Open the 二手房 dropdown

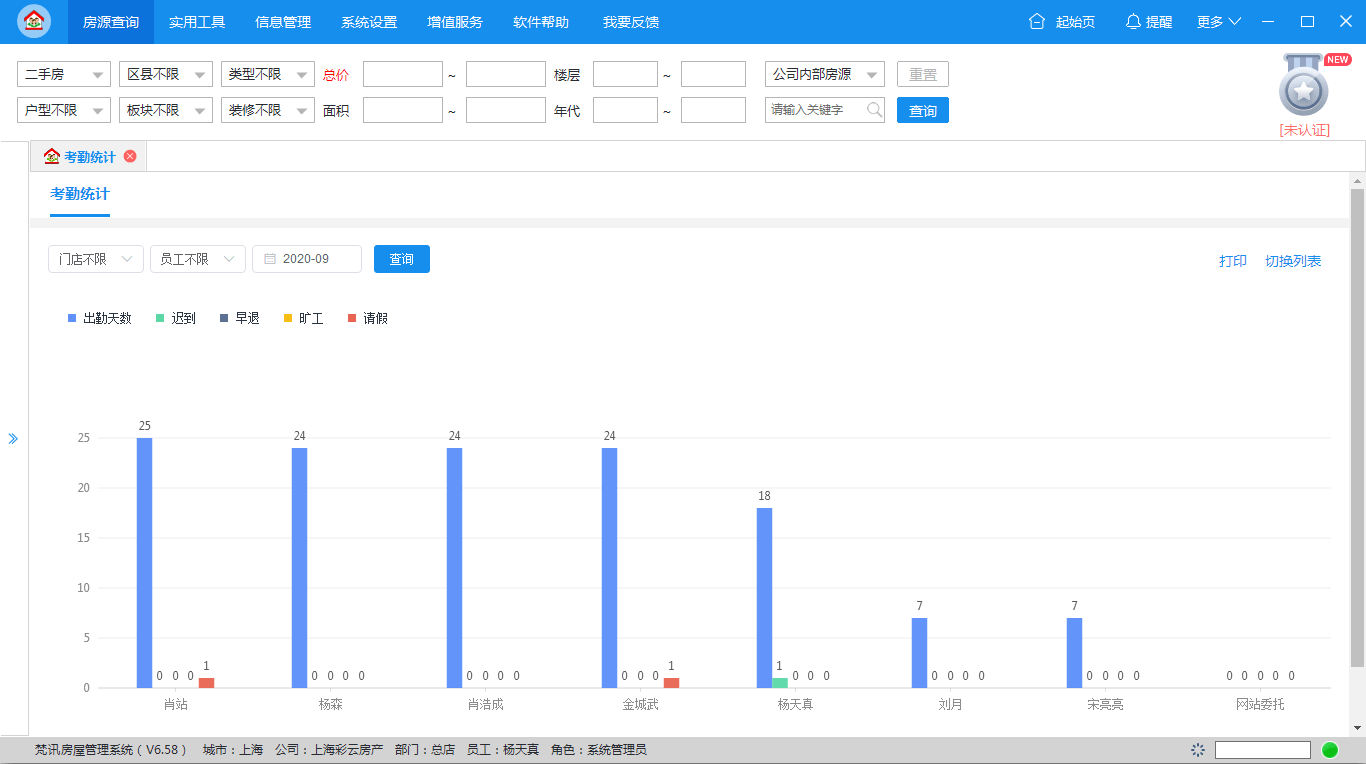pyautogui.click(x=64, y=75)
